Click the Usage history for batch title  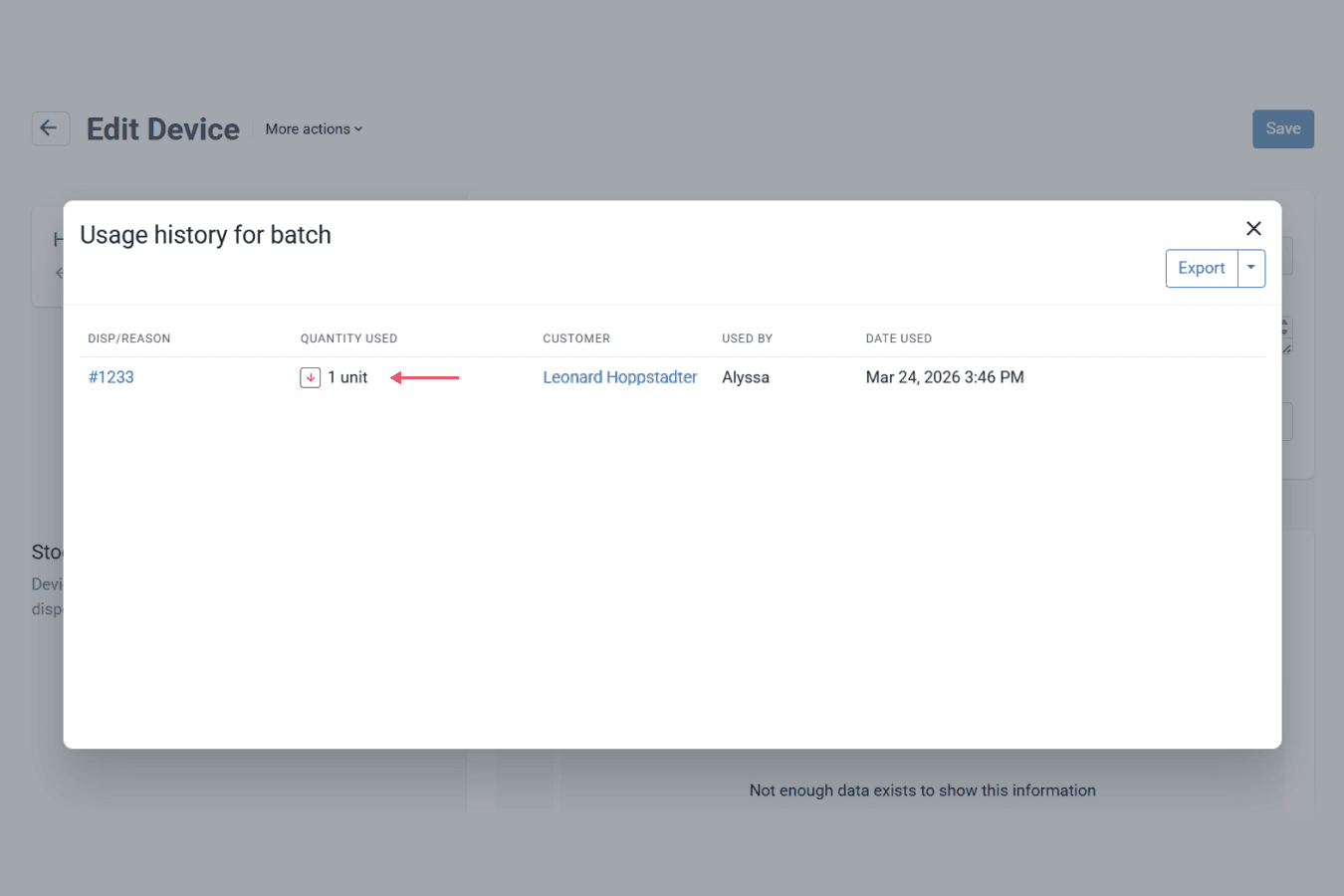205,235
